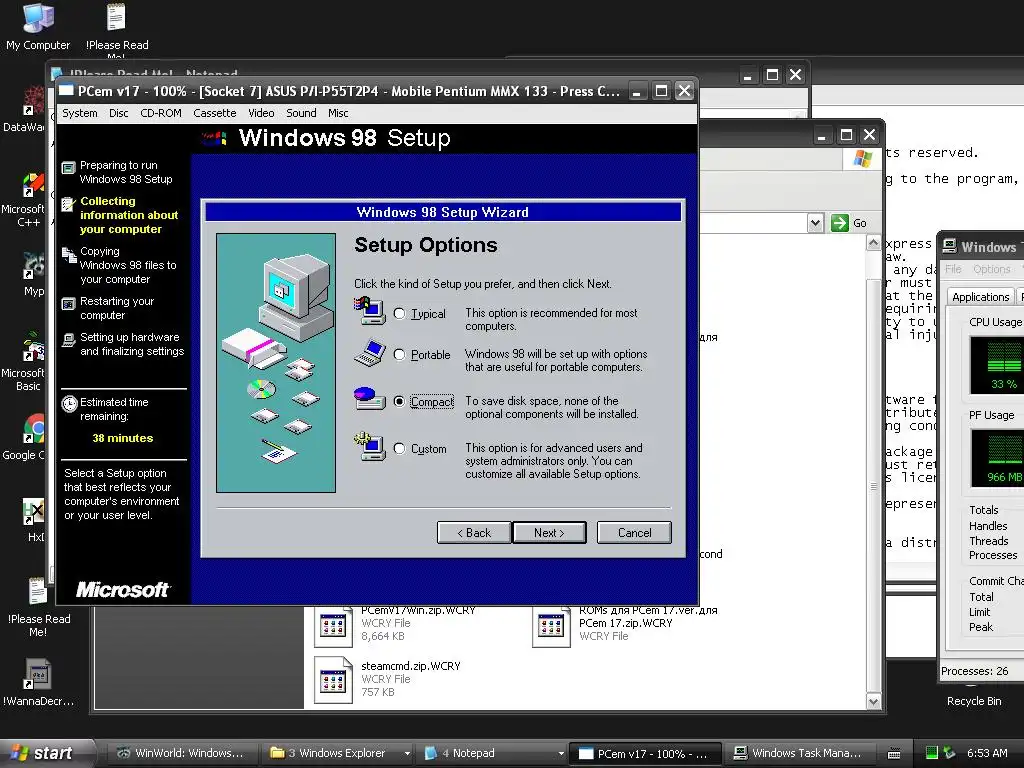The image size is (1024, 768).
Task: Select the Compact setup radio button
Action: point(400,402)
